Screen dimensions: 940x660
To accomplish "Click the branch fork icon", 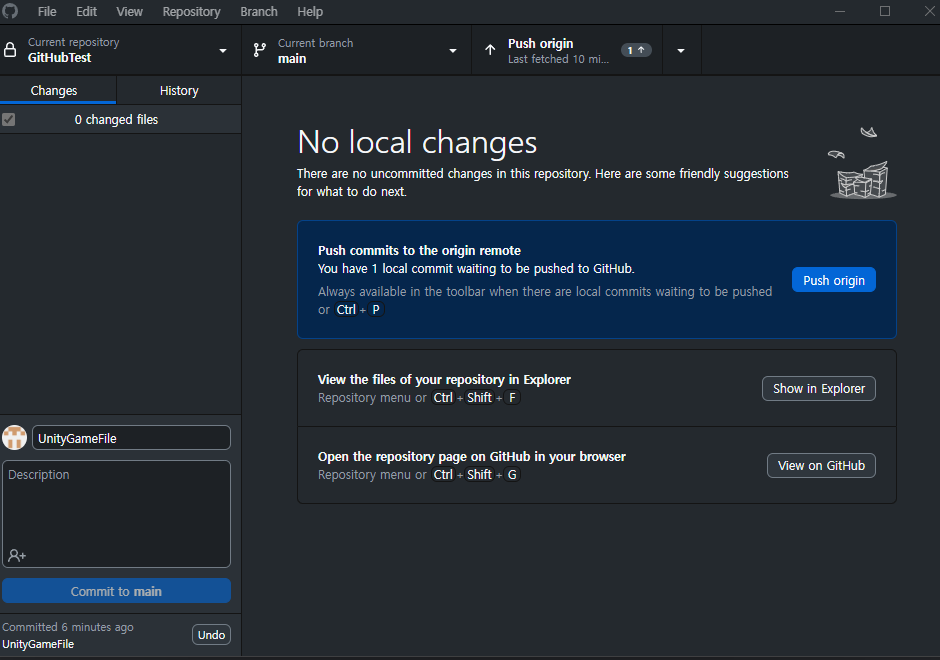I will pyautogui.click(x=260, y=50).
